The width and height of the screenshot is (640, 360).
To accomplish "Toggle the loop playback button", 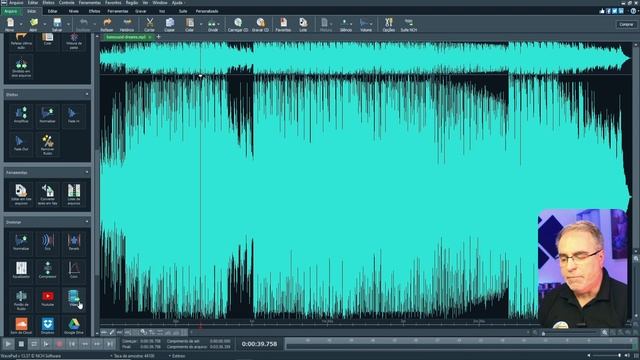I will tap(34, 344).
